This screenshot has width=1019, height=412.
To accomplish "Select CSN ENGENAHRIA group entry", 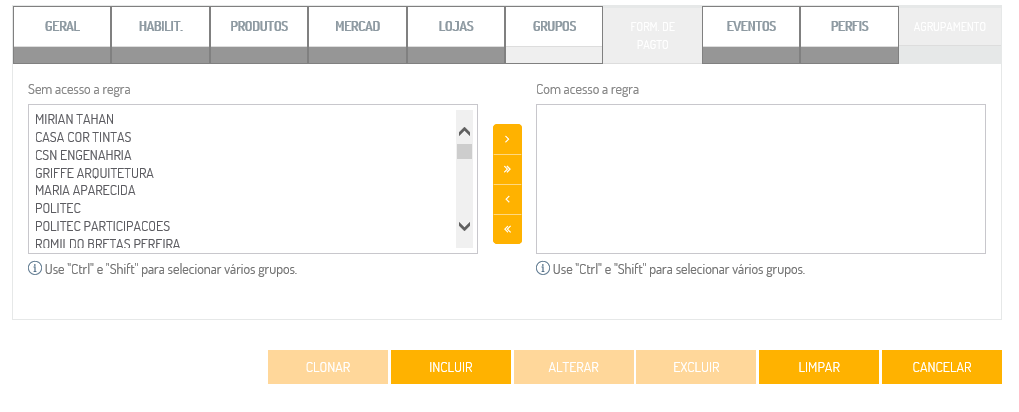I will point(83,155).
